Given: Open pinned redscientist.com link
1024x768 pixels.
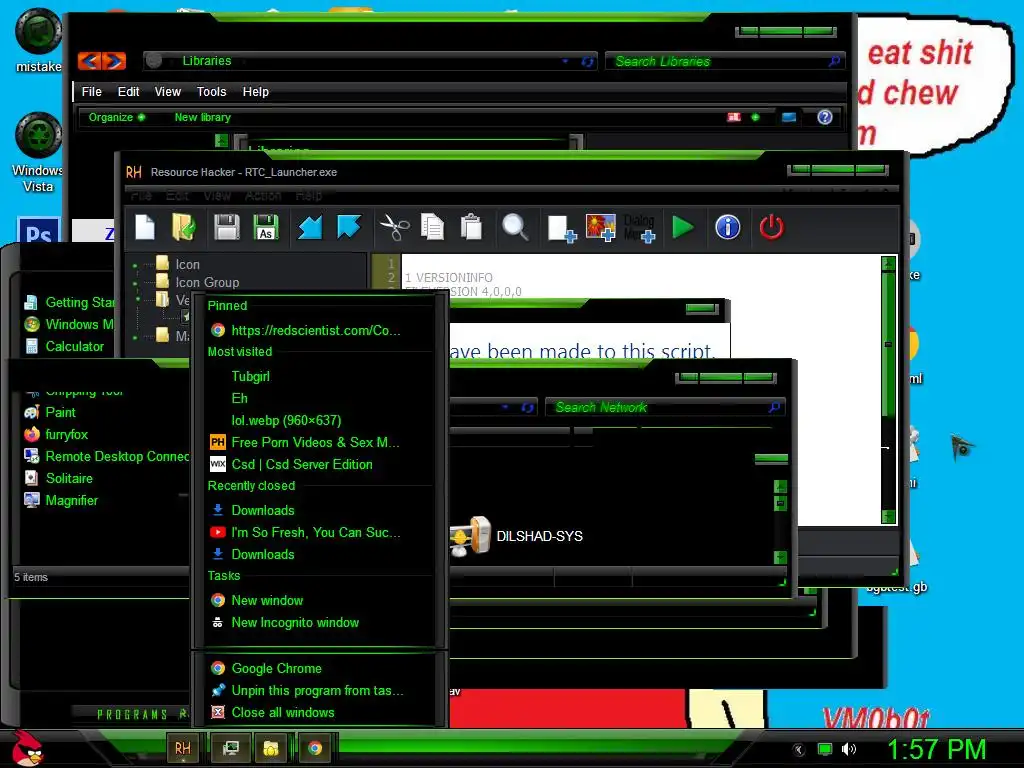Looking at the screenshot, I should click(x=320, y=330).
